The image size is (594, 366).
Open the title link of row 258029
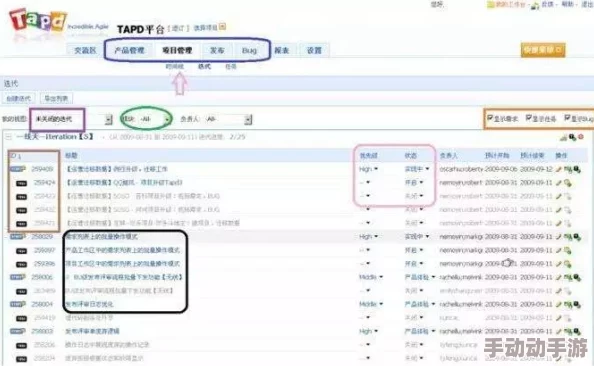tap(102, 237)
